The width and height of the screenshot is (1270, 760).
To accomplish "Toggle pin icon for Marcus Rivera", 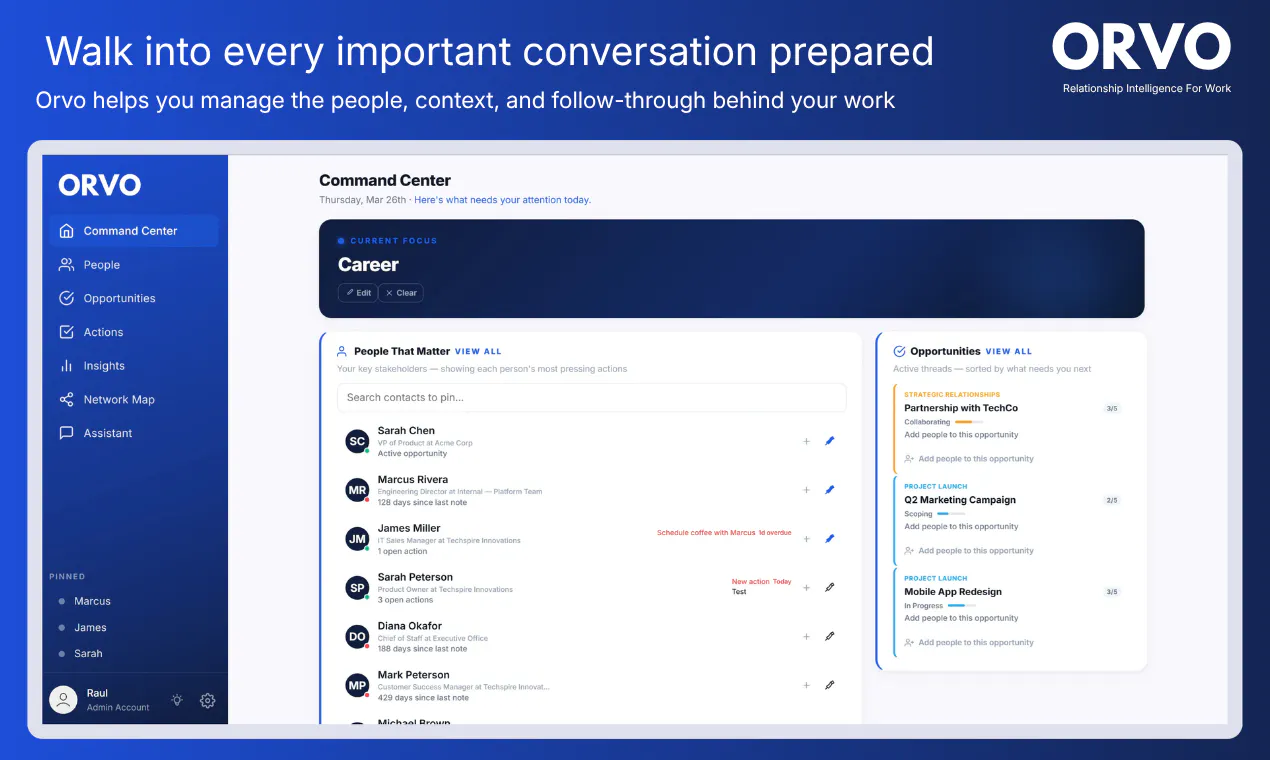I will coord(830,490).
